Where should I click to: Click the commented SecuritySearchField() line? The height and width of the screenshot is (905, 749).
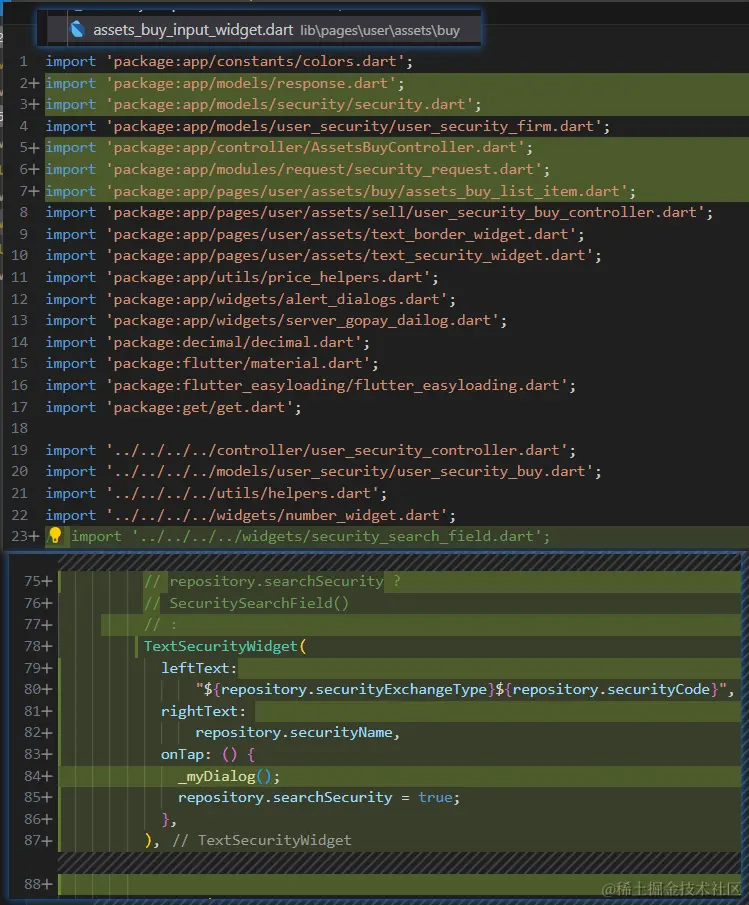tap(246, 603)
